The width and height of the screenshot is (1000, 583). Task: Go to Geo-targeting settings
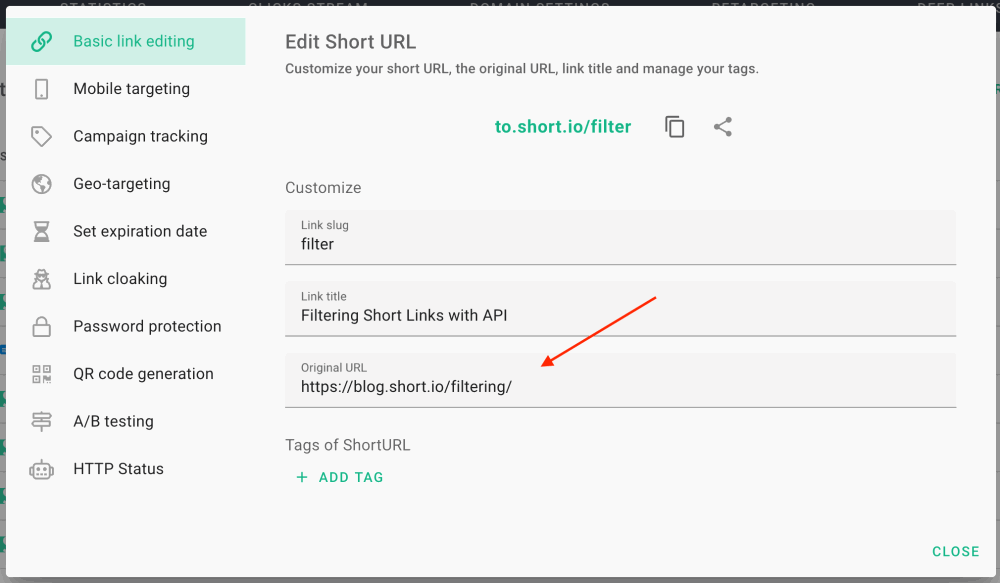tap(126, 184)
